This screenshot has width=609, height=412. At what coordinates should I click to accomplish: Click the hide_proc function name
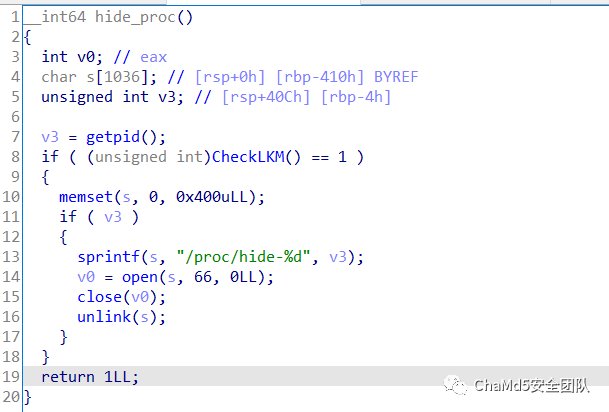tap(135, 17)
